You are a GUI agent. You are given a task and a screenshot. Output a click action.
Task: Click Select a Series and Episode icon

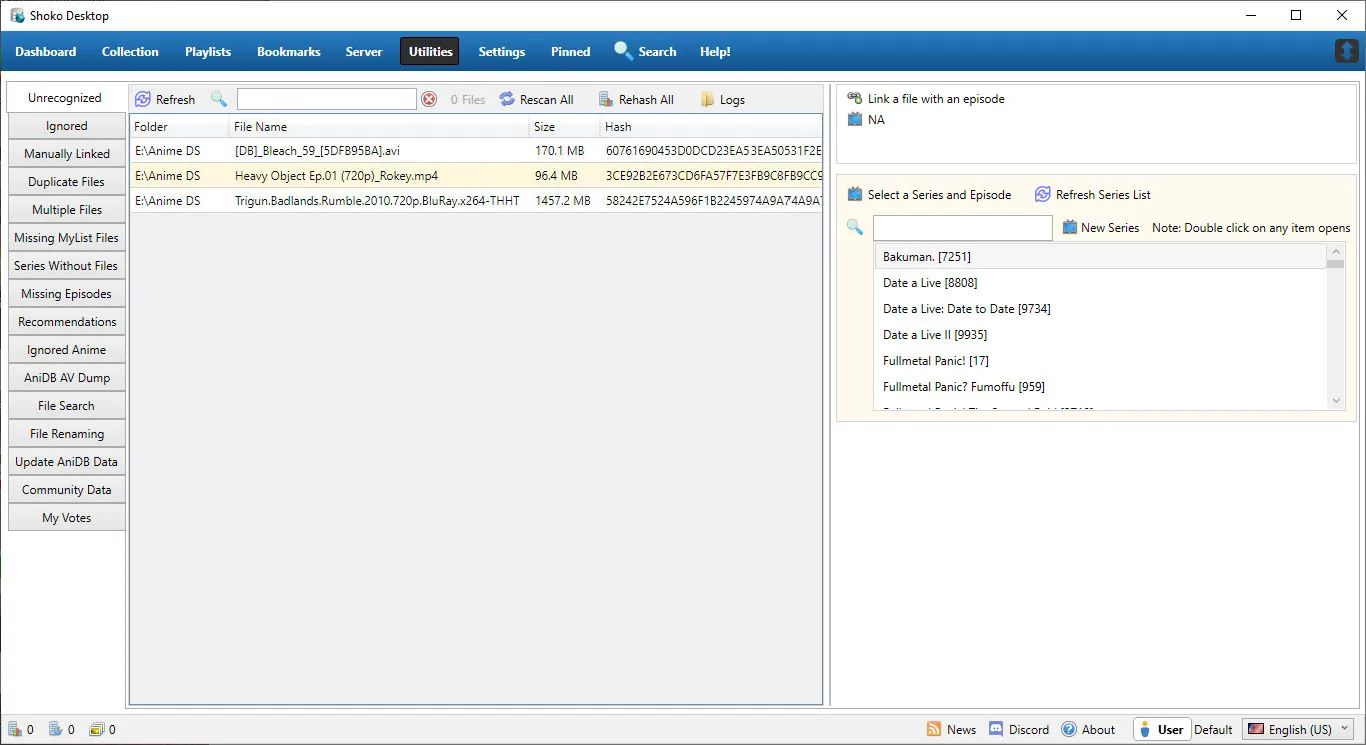[855, 194]
